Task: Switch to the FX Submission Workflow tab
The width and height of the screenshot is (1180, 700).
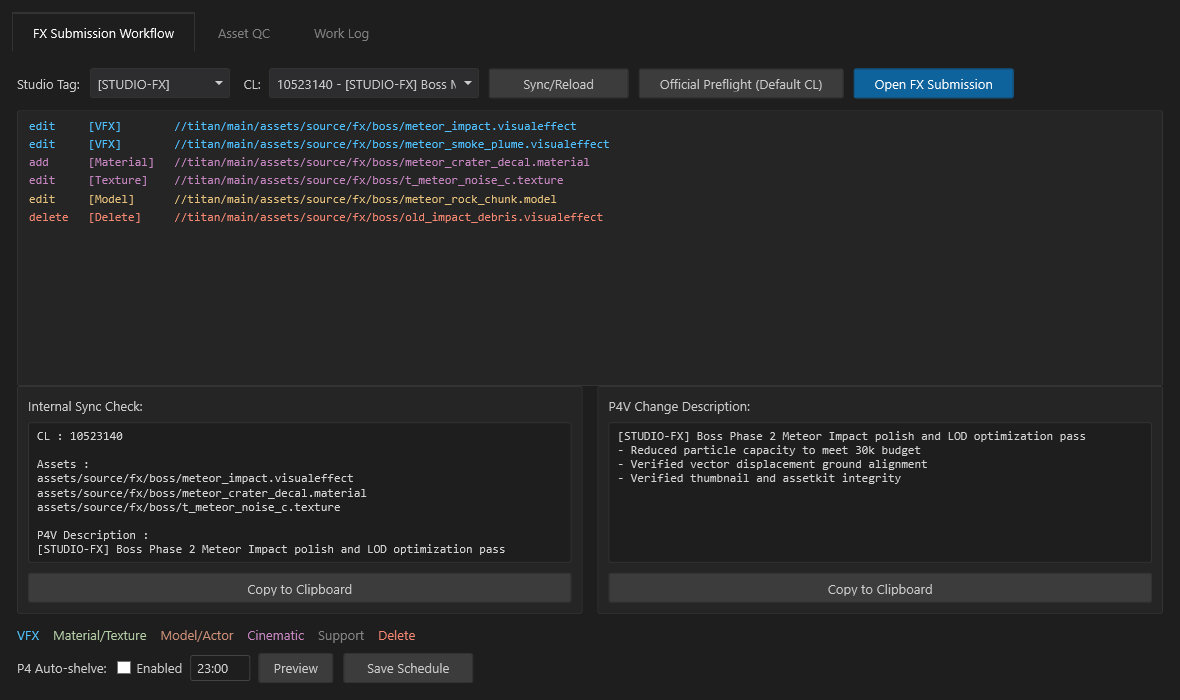Action: (103, 33)
